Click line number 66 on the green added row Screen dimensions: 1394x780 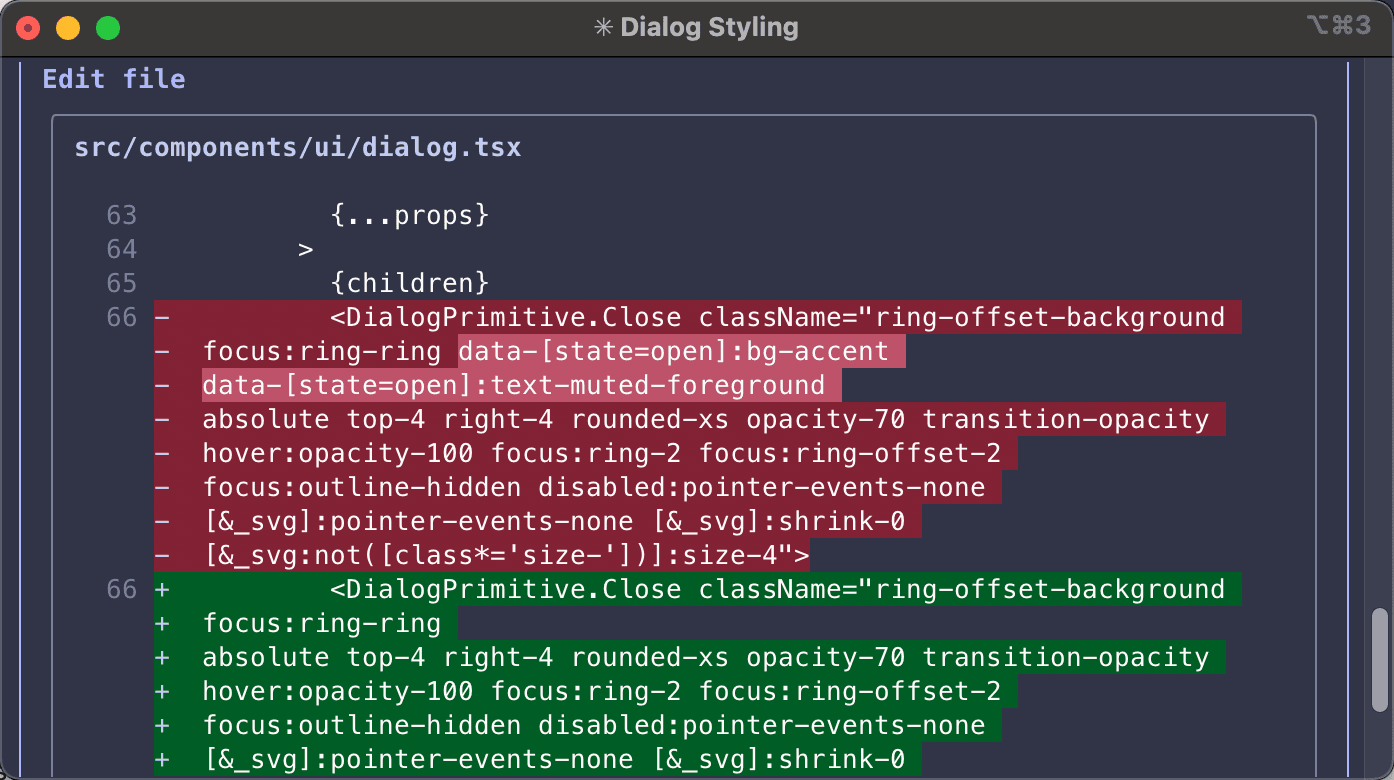tap(121, 590)
